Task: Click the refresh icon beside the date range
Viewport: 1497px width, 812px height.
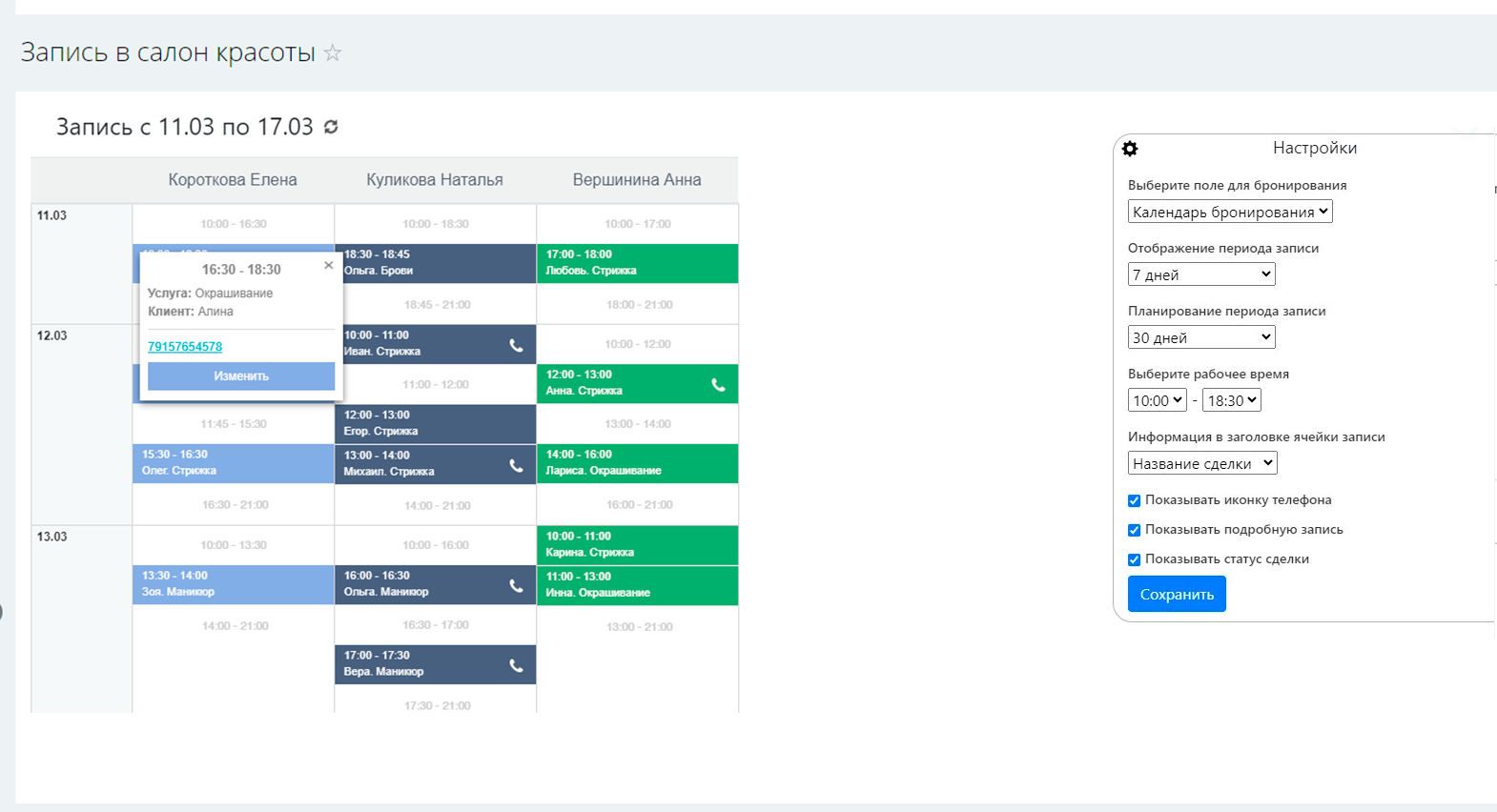Action: click(x=331, y=127)
